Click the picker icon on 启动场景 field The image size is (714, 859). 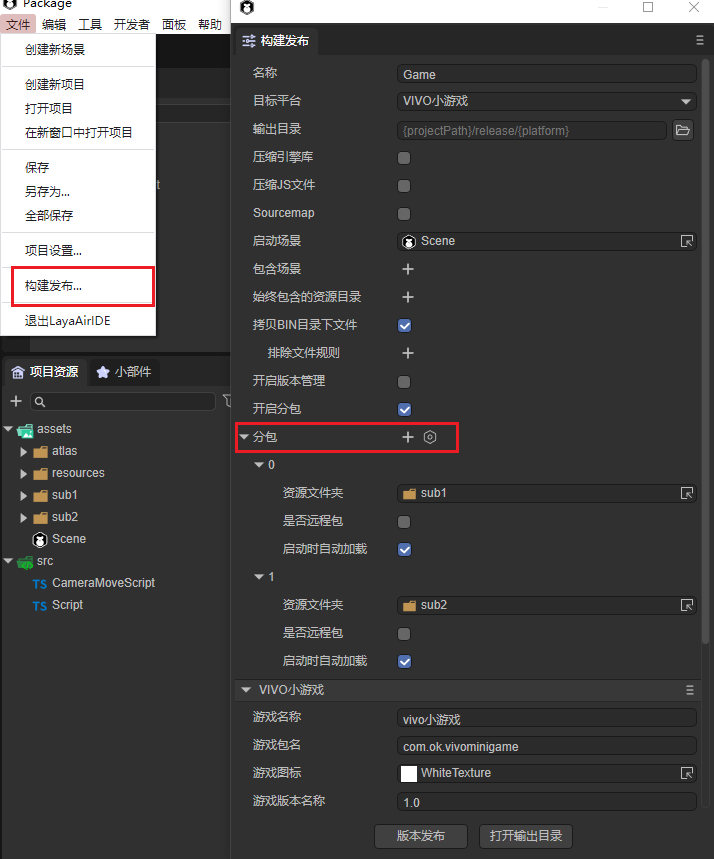(x=687, y=241)
